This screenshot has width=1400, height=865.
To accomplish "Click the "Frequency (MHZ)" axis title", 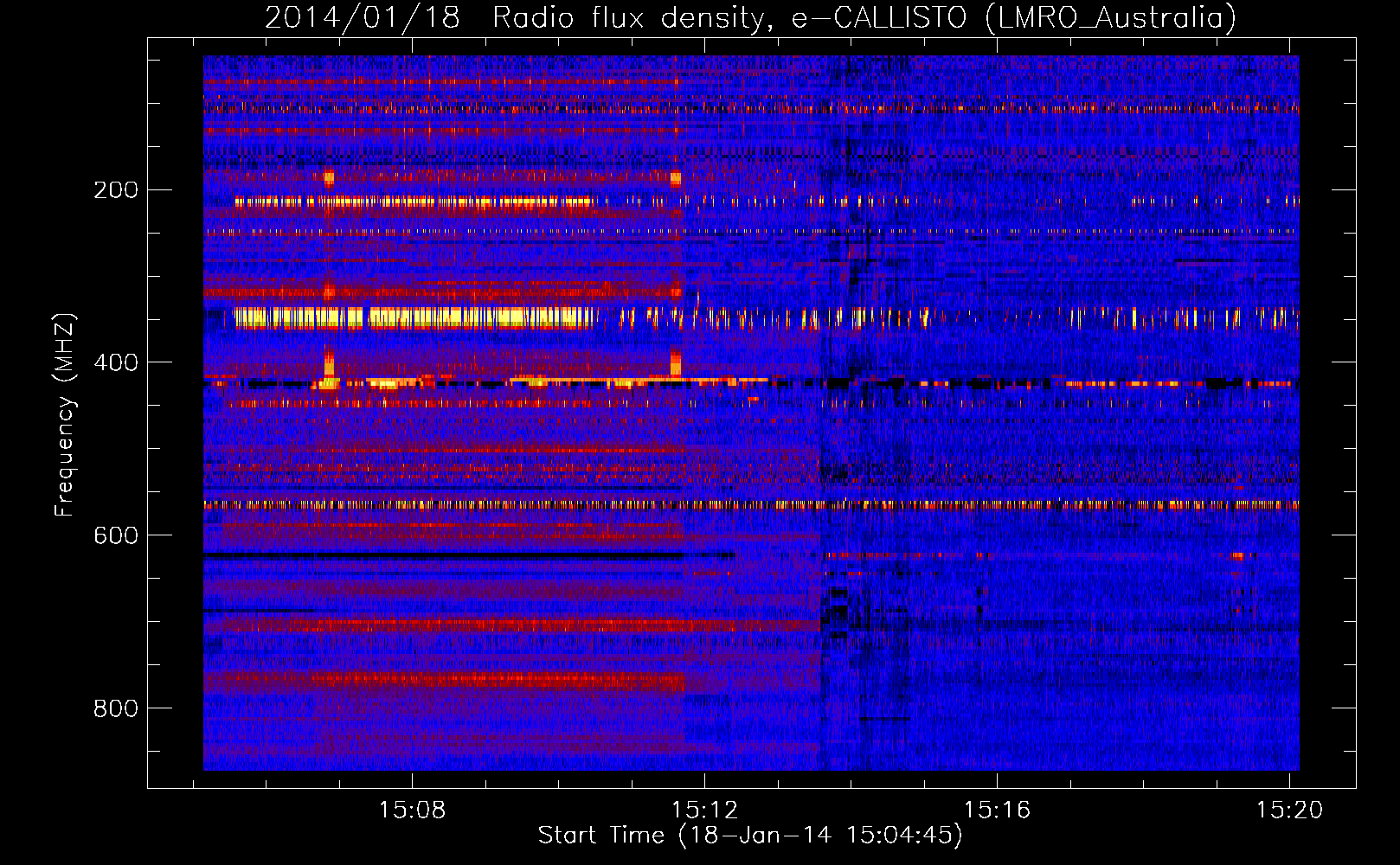I will click(65, 414).
